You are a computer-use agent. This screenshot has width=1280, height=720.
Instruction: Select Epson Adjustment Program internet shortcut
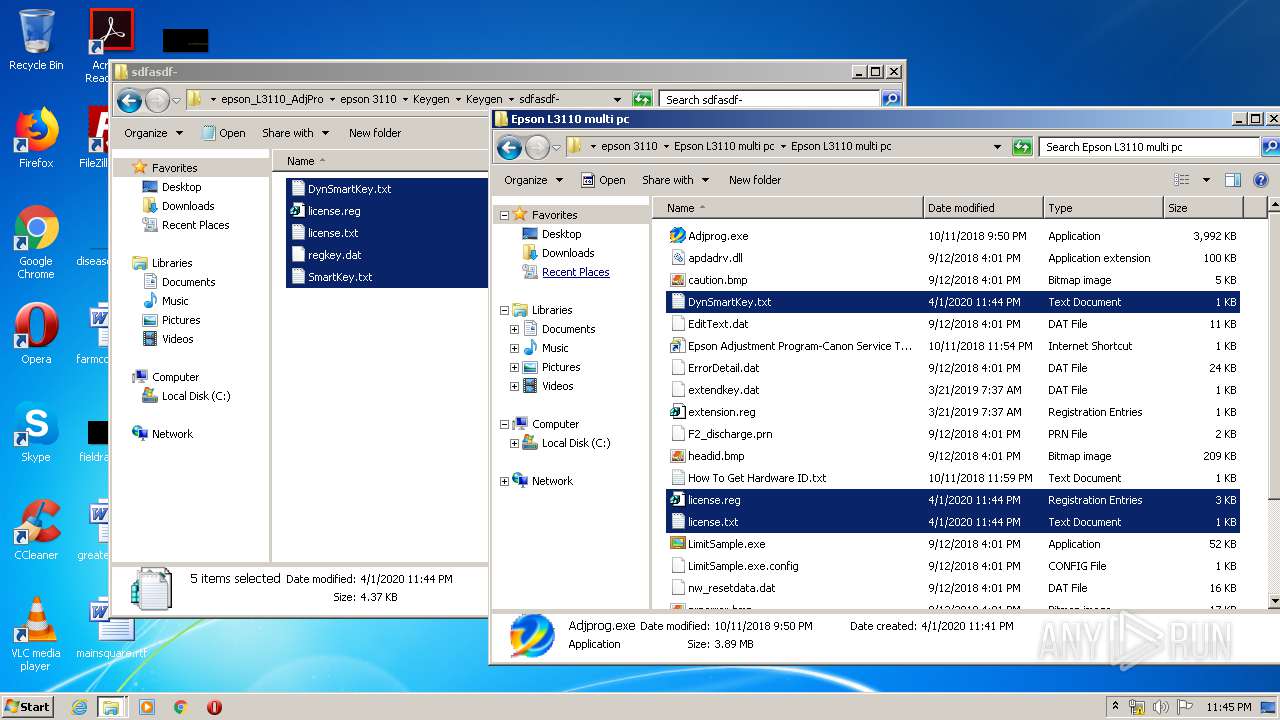pyautogui.click(x=799, y=346)
